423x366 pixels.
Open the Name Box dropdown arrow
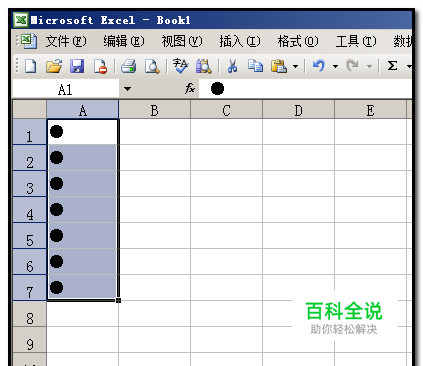click(x=127, y=89)
